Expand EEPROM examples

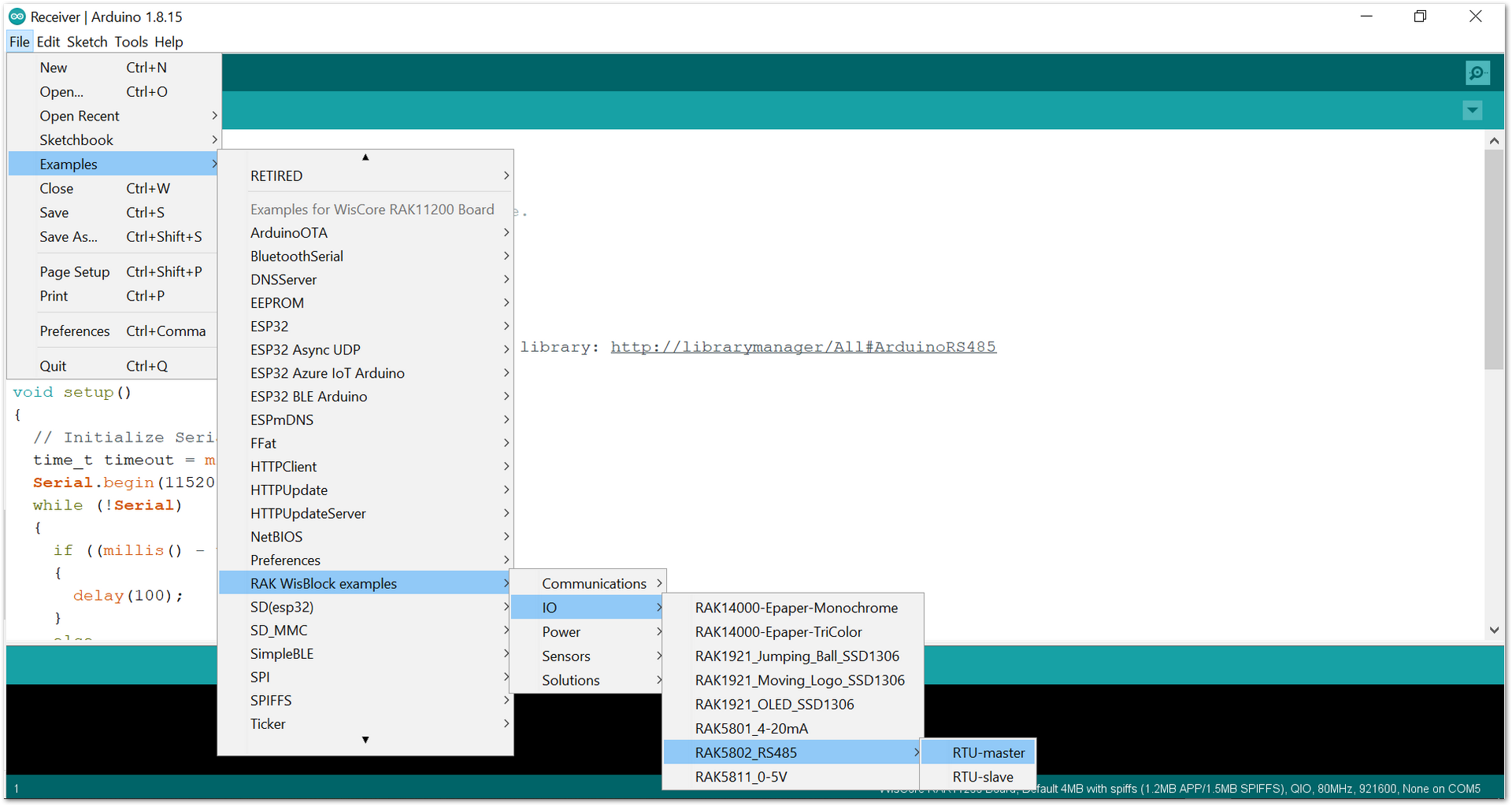point(365,303)
